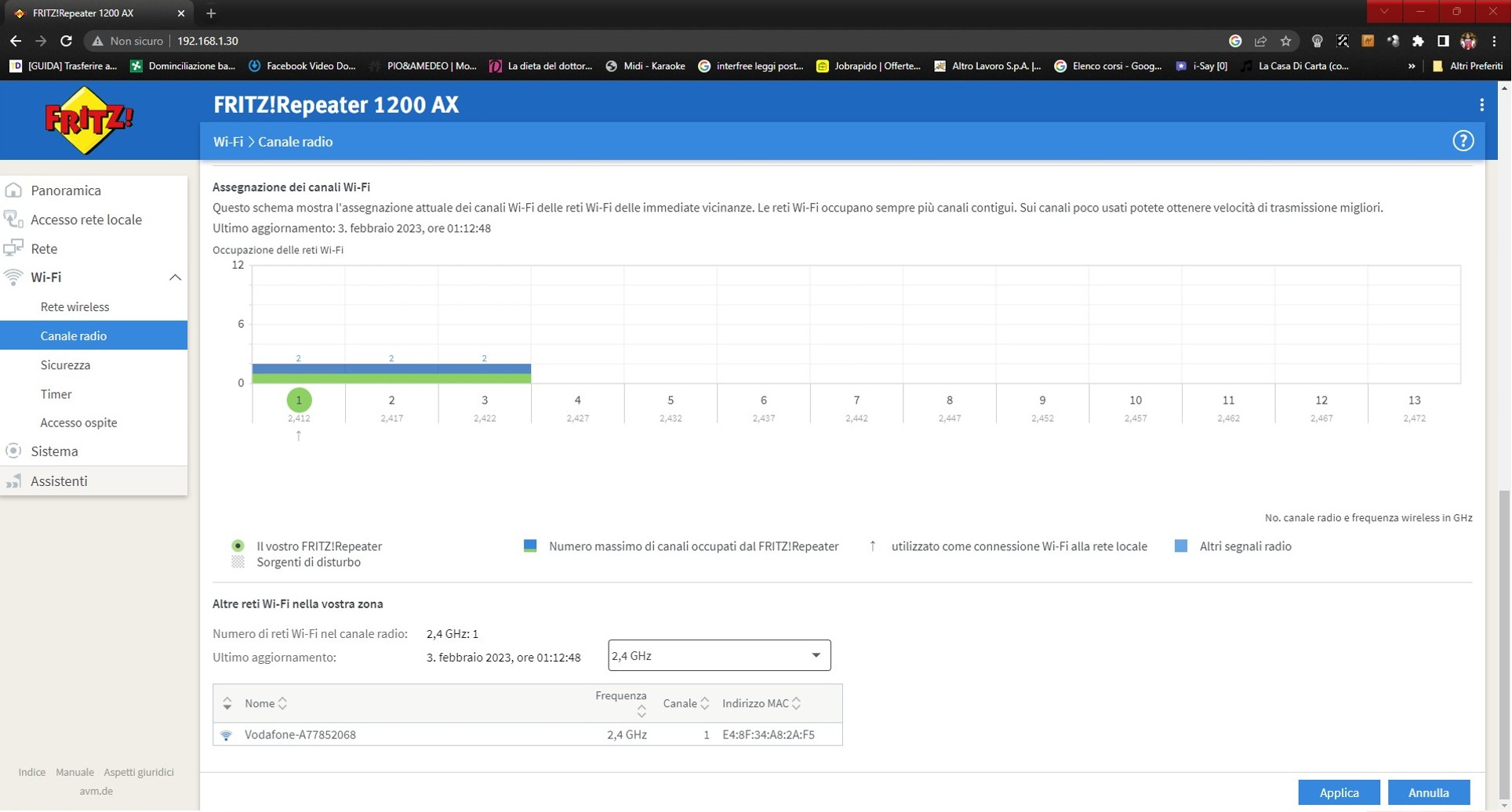Click the Google icon in address bar

[x=1235, y=41]
